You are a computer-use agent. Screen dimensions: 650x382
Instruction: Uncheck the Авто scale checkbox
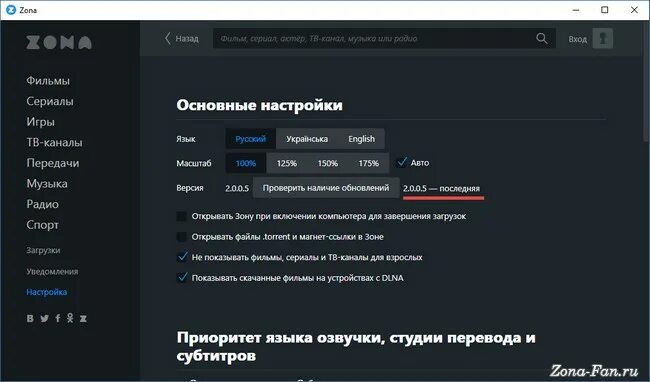402,162
